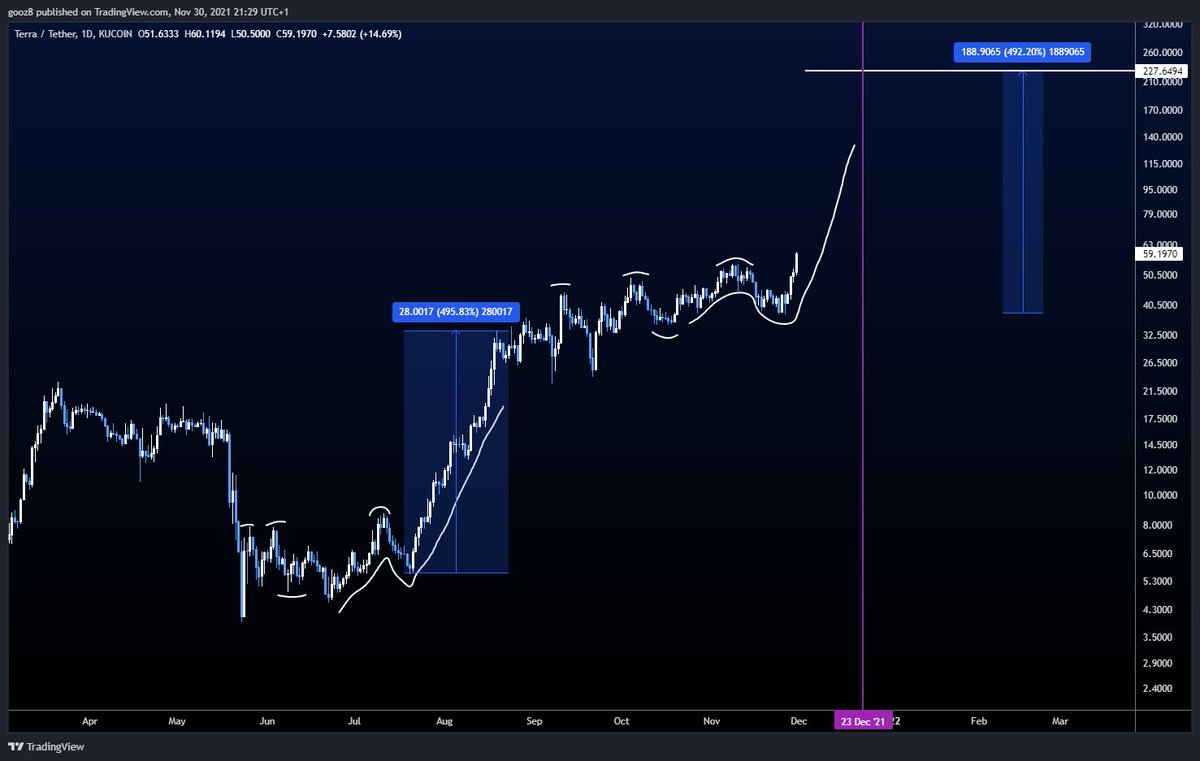Click the Nov label on time axis
Viewport: 1200px width, 761px height.
point(711,720)
